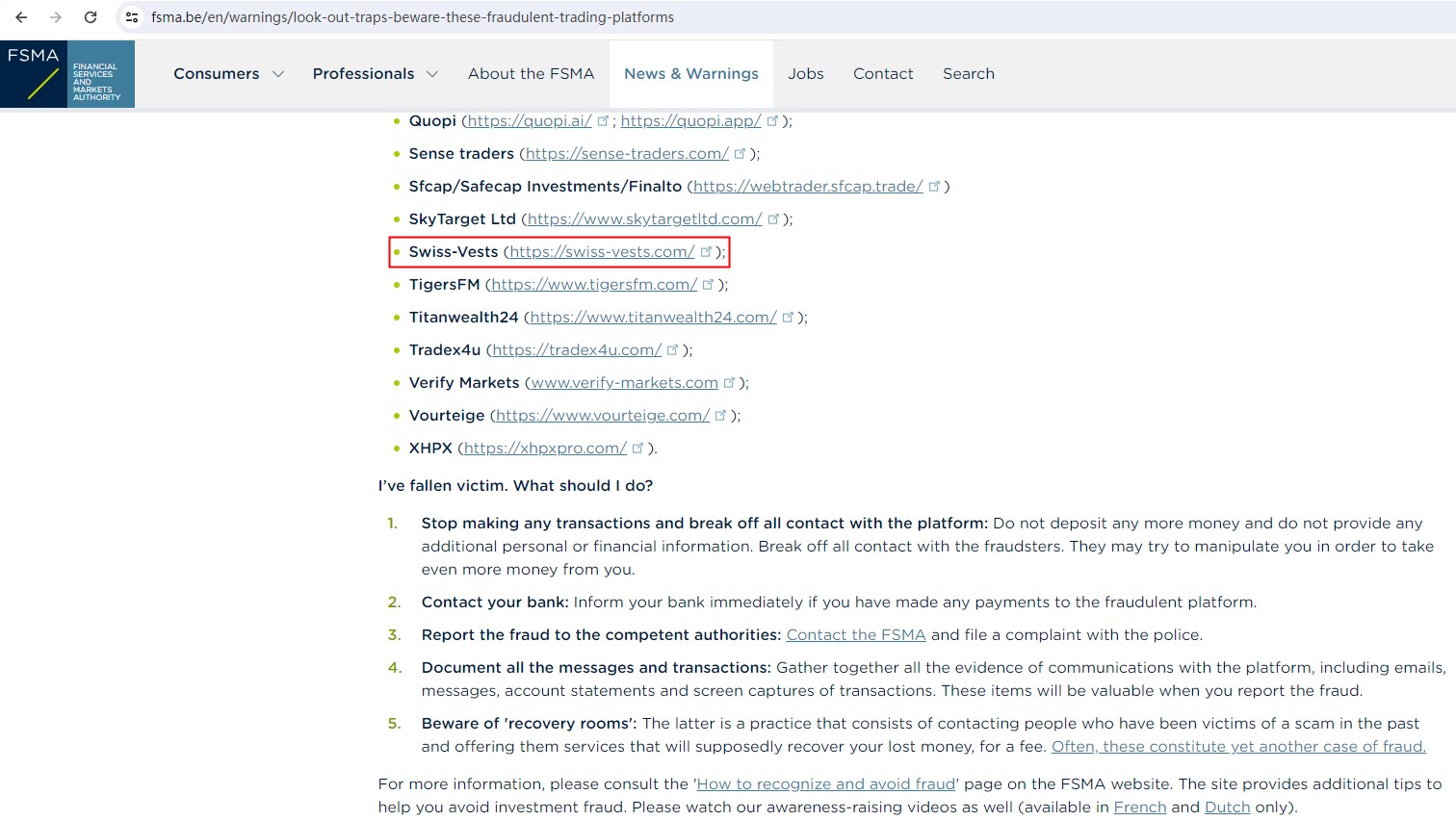Click external link icon after xhpxpro.com
The height and width of the screenshot is (821, 1456).
[637, 448]
